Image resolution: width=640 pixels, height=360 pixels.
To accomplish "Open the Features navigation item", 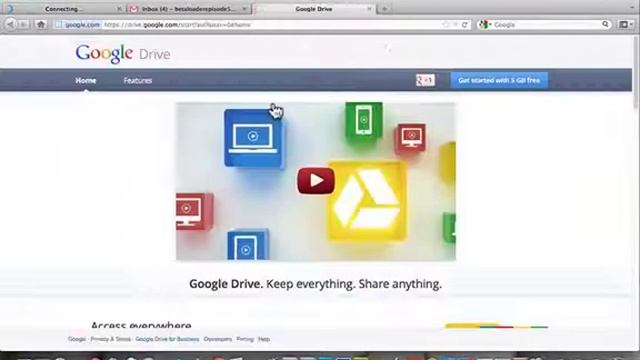I will 138,80.
